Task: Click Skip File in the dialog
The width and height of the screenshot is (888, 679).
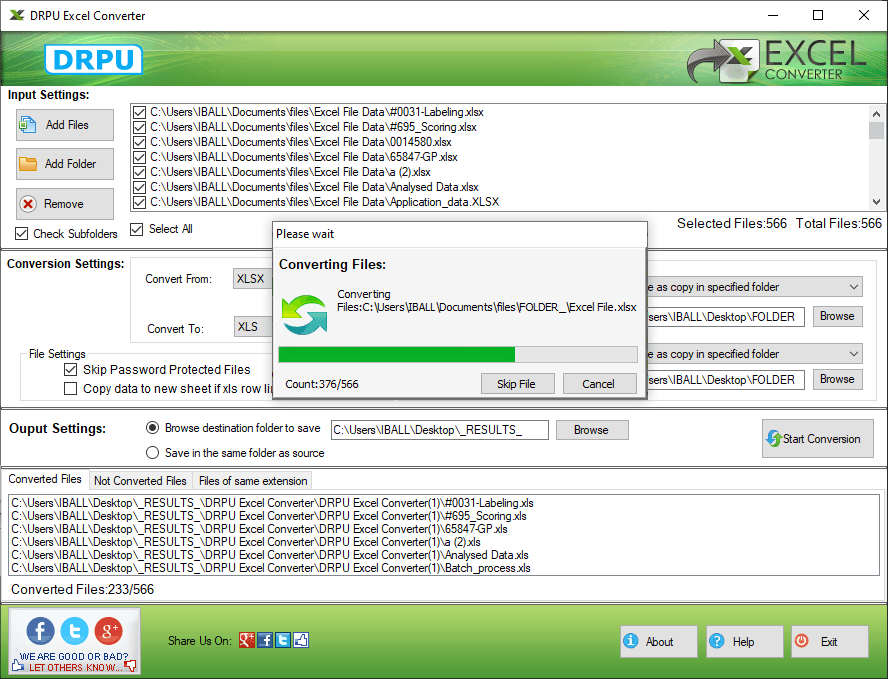Action: [x=518, y=383]
